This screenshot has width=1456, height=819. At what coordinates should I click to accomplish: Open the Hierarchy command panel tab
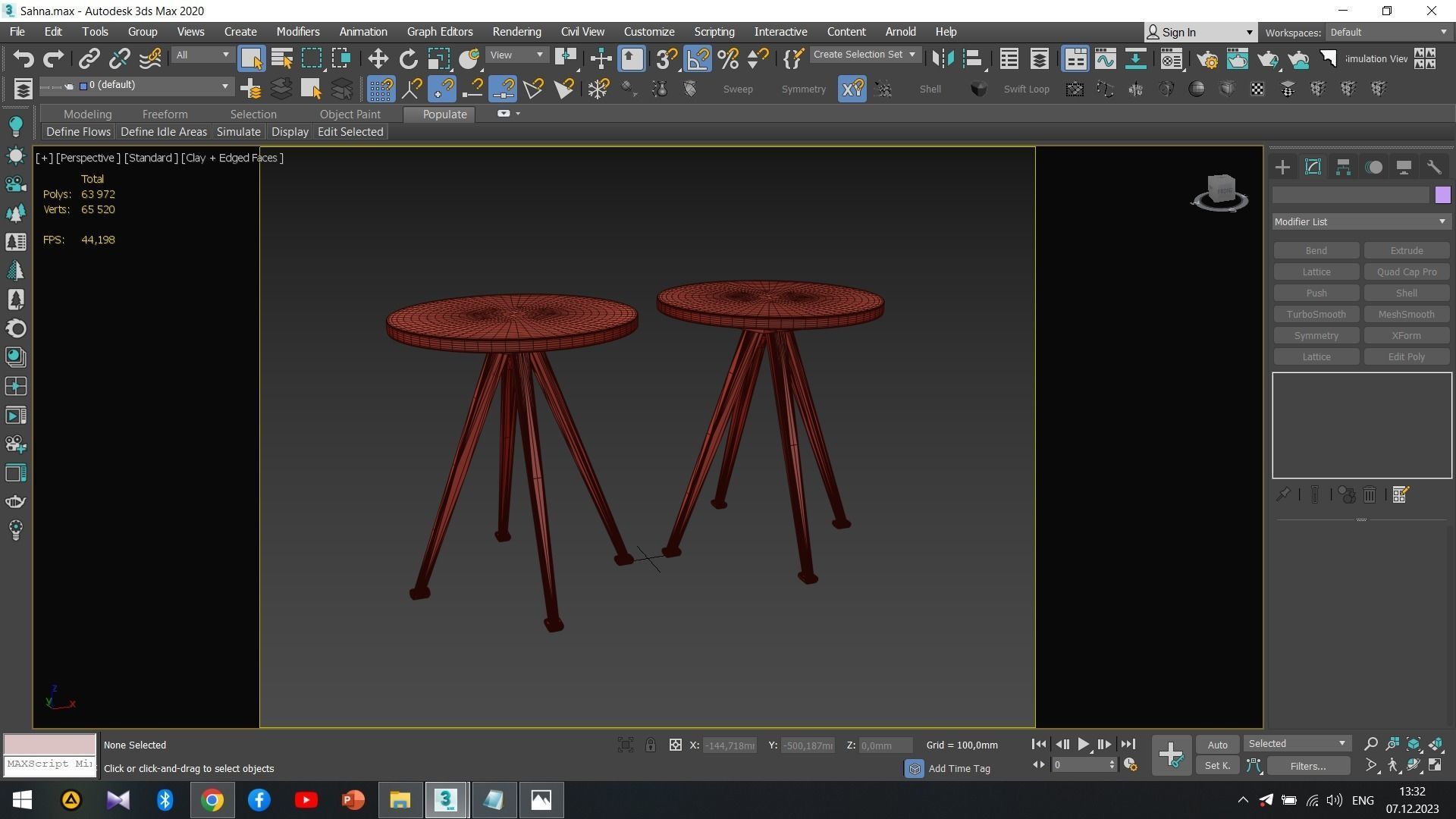[1344, 168]
